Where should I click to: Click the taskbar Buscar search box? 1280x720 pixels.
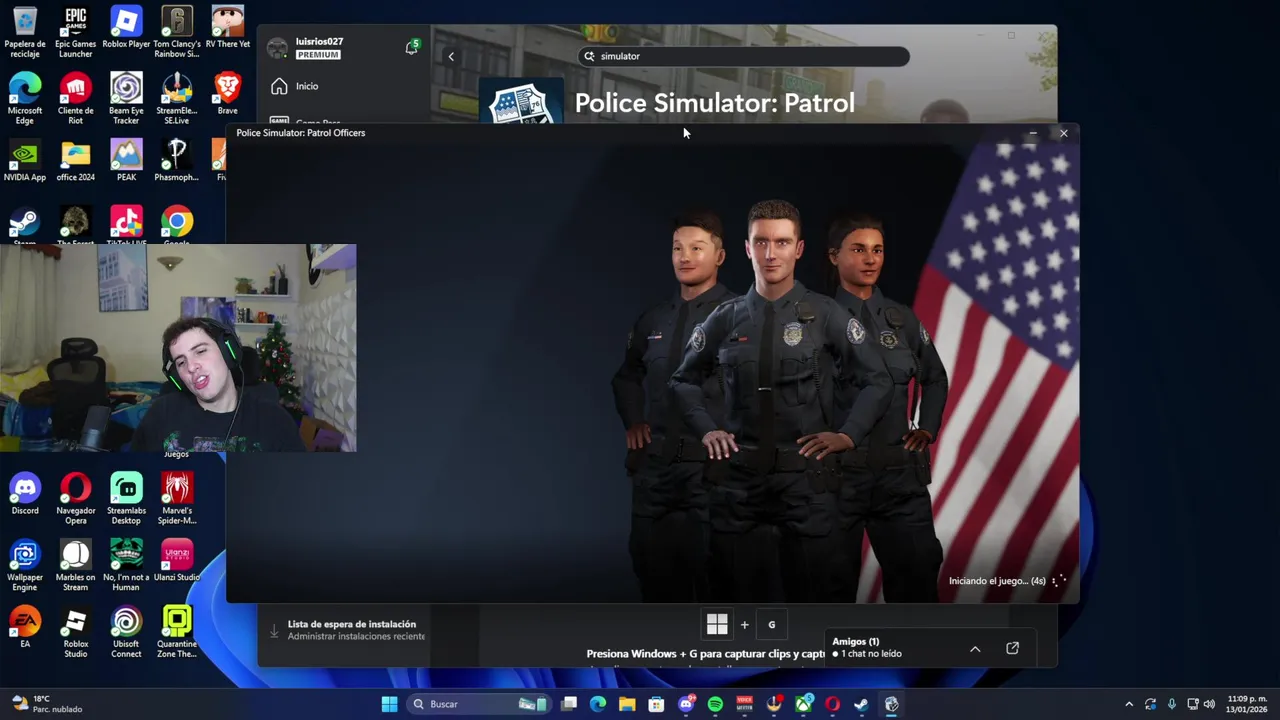click(x=478, y=704)
